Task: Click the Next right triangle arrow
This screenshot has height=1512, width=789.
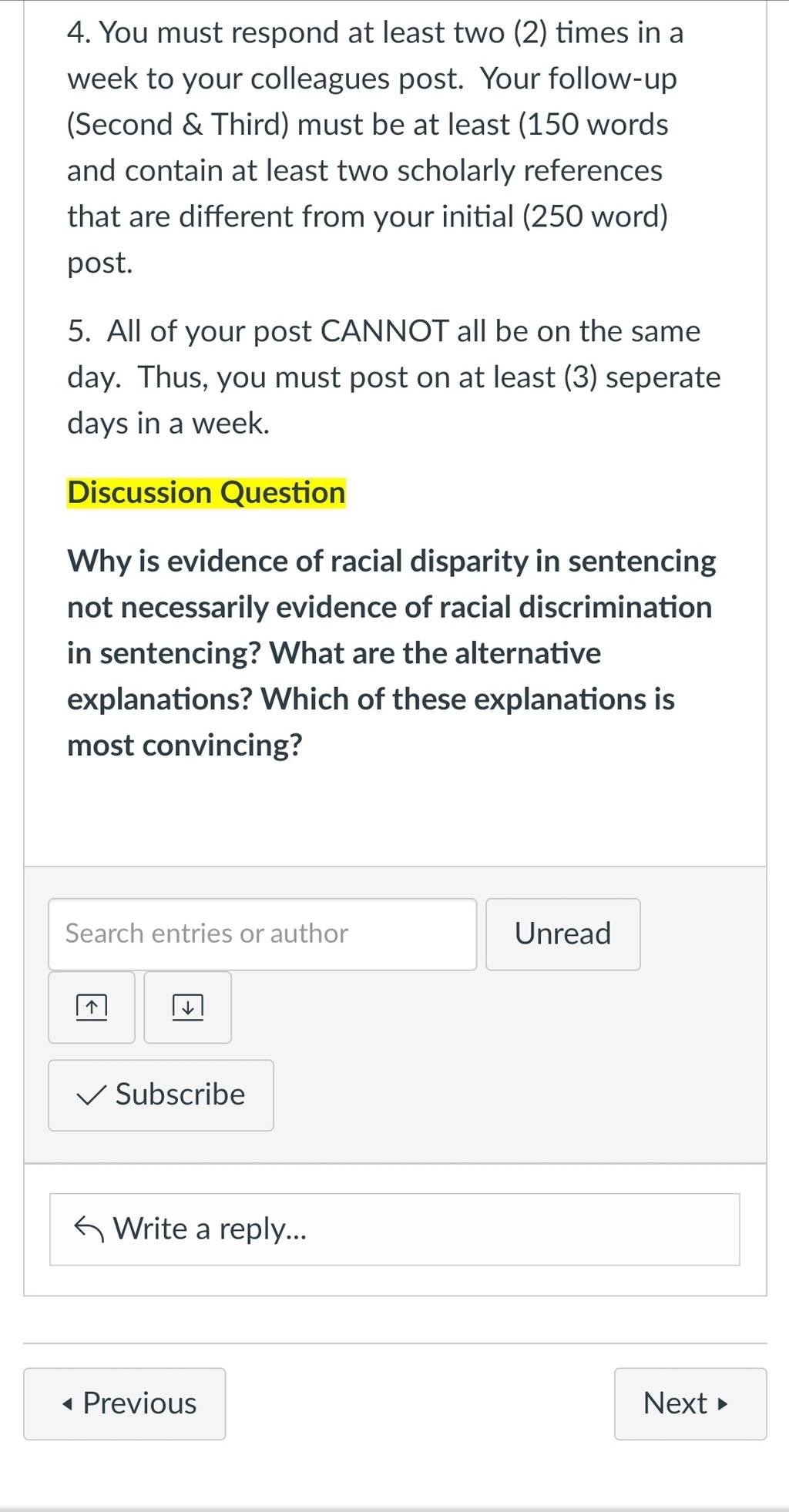Action: 722,1403
